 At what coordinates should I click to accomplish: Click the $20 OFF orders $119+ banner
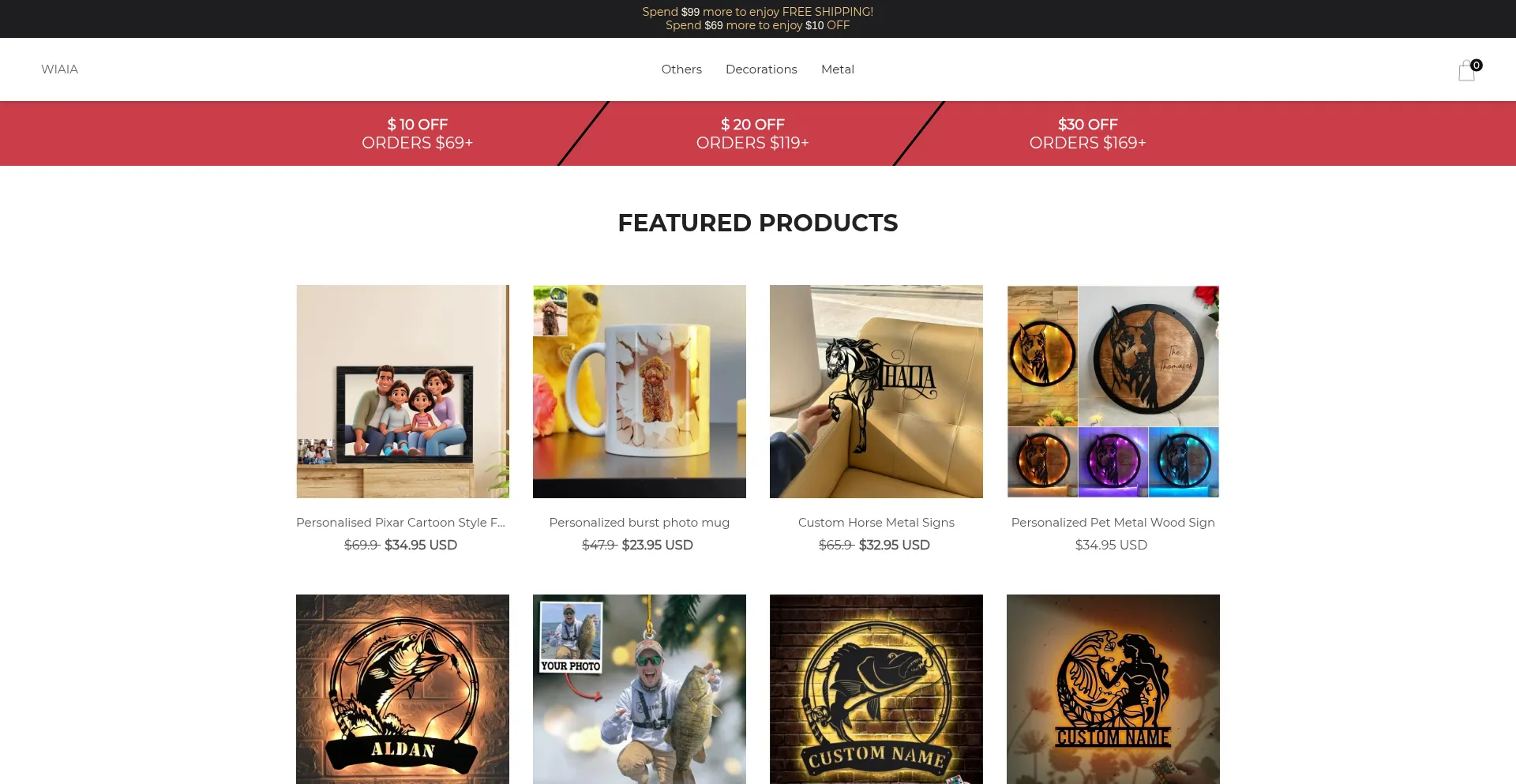(x=752, y=133)
